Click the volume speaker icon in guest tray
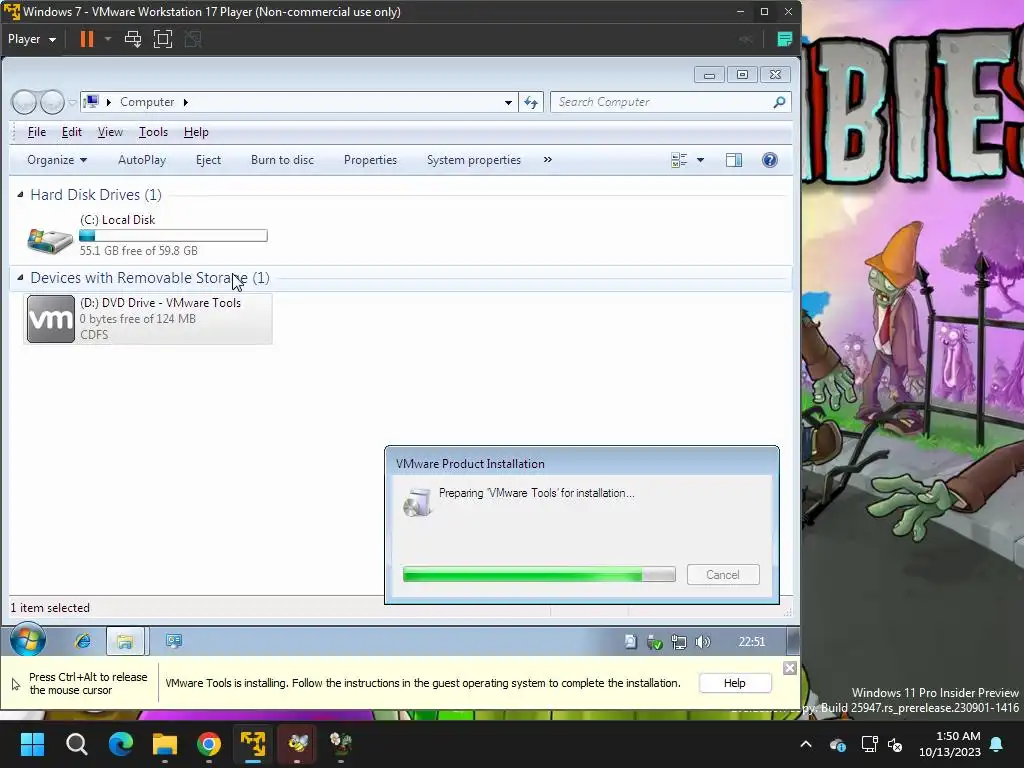The width and height of the screenshot is (1024, 768). click(703, 642)
